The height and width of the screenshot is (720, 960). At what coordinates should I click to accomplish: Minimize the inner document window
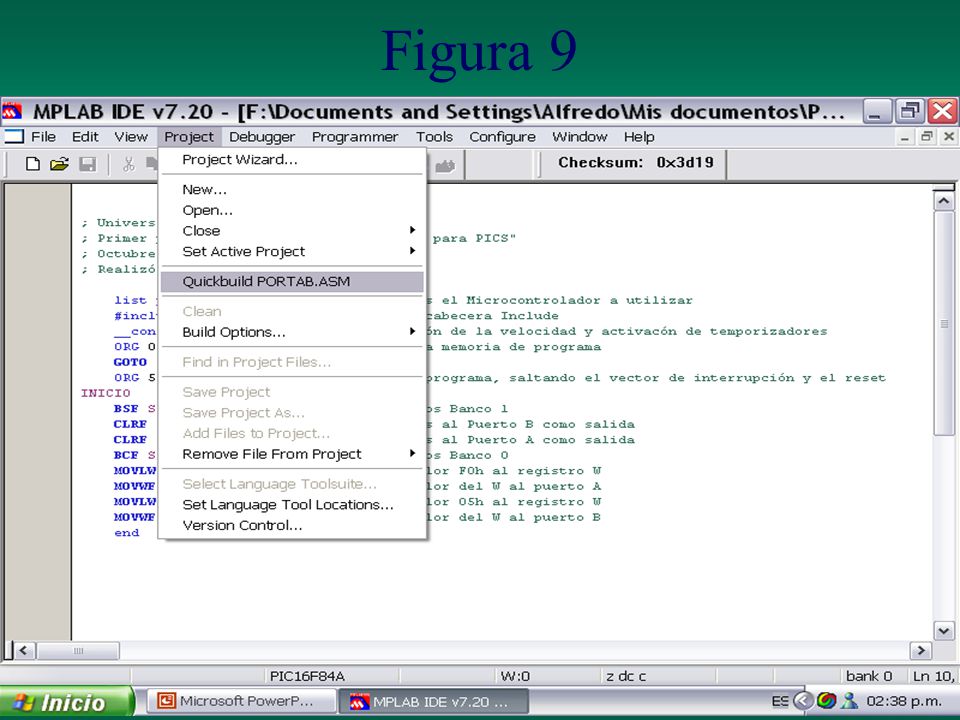pos(904,137)
